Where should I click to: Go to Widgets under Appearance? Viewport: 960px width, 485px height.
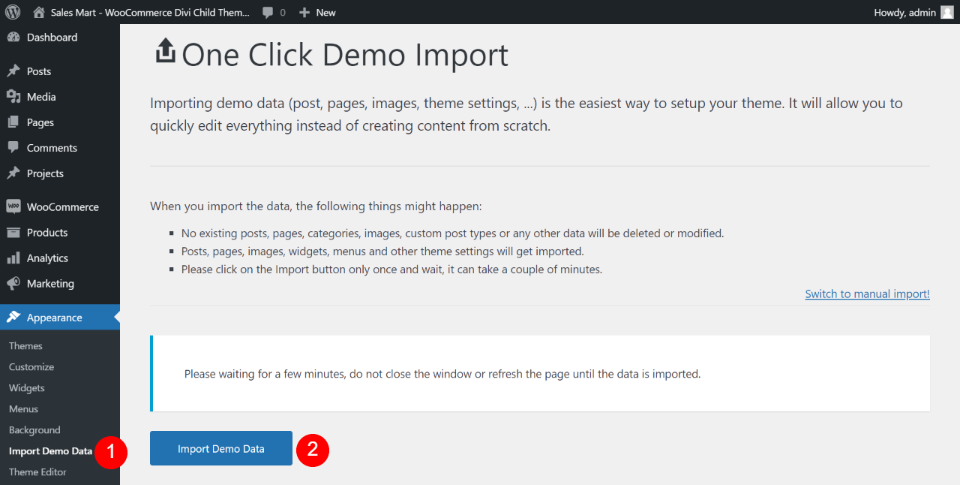(27, 388)
